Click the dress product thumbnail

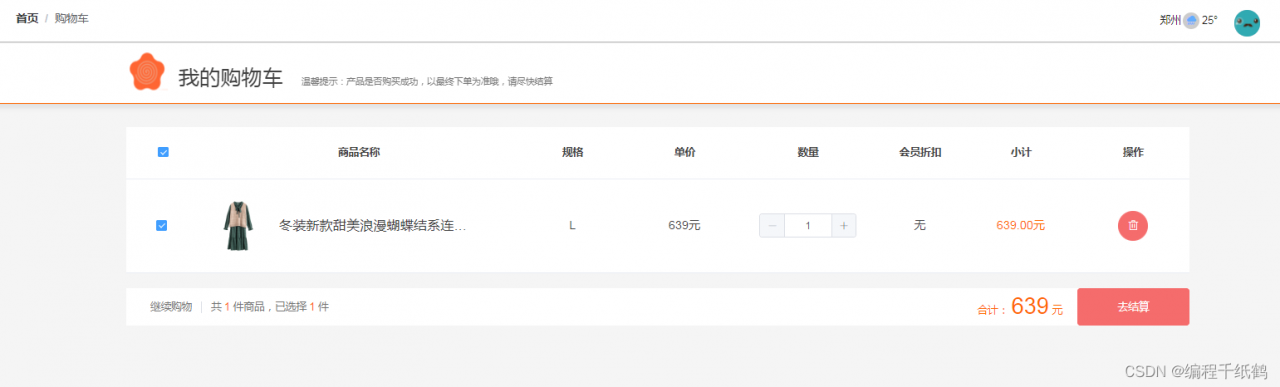(238, 226)
